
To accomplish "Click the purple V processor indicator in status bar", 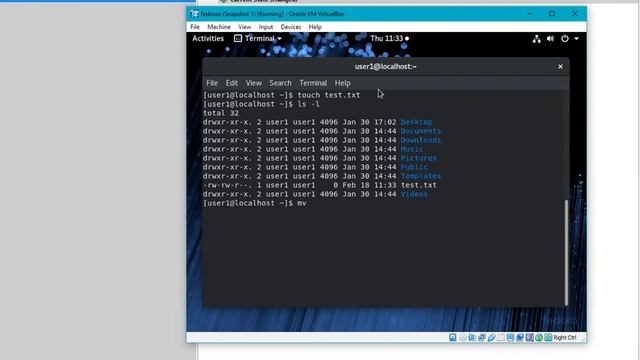I will [529, 337].
